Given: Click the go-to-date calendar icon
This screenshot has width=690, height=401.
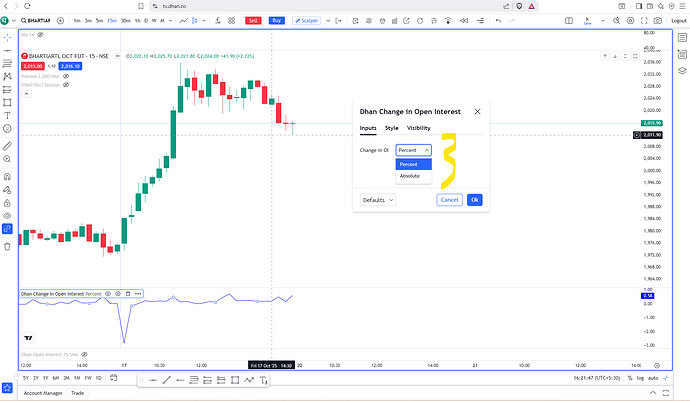Looking at the screenshot, I should point(114,378).
